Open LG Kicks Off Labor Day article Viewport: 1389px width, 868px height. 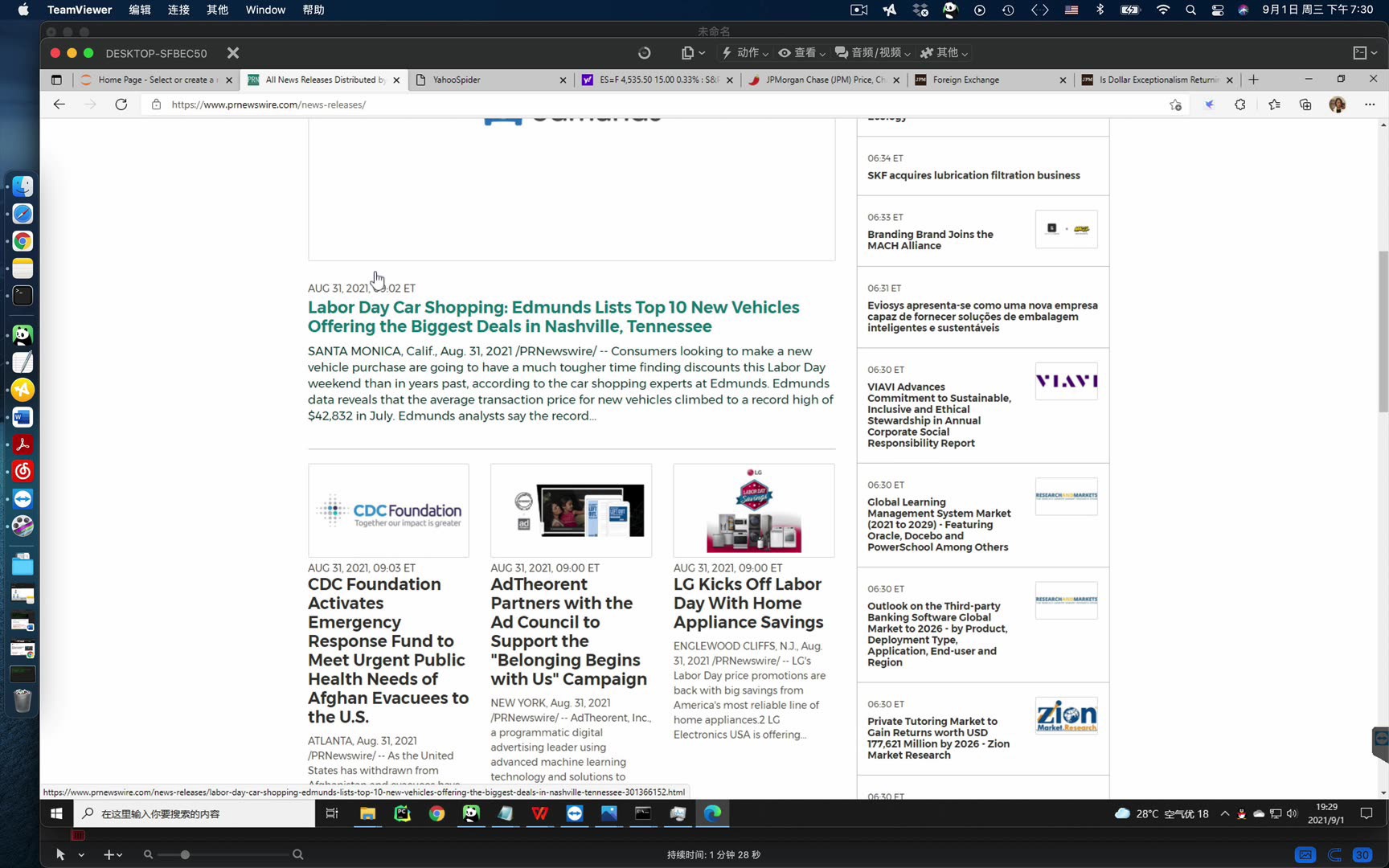pos(748,603)
